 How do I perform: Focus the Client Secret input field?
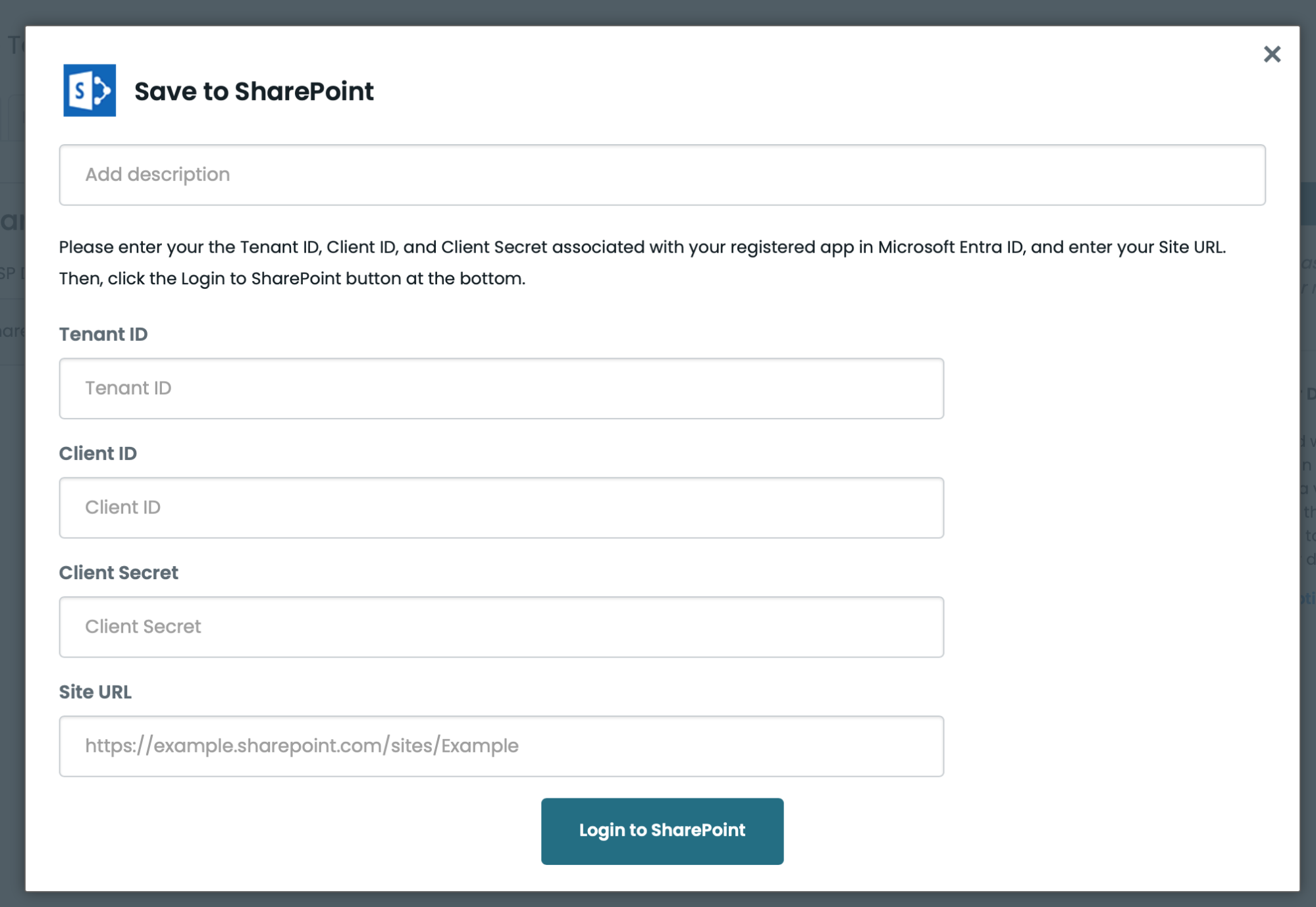tap(501, 627)
